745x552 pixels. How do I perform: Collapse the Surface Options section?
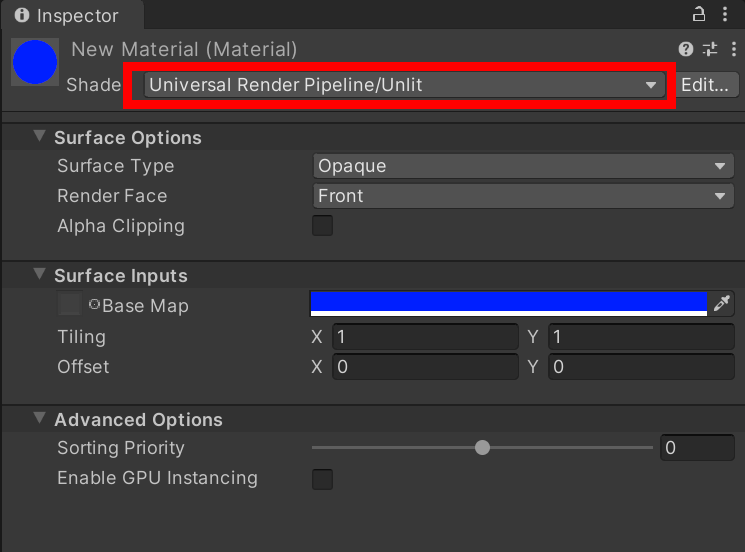click(40, 136)
